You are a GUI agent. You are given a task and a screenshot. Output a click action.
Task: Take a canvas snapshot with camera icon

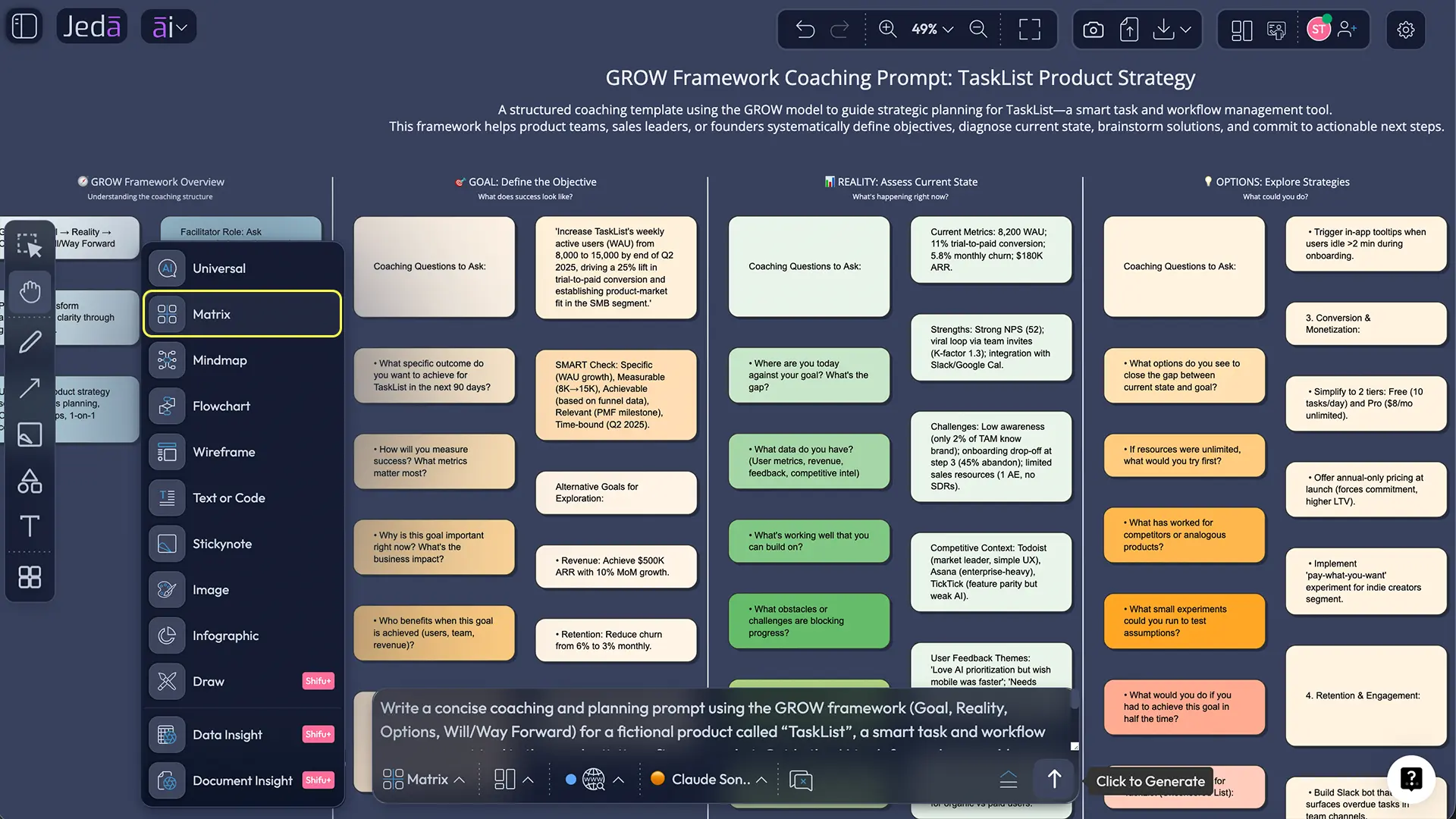pyautogui.click(x=1093, y=30)
